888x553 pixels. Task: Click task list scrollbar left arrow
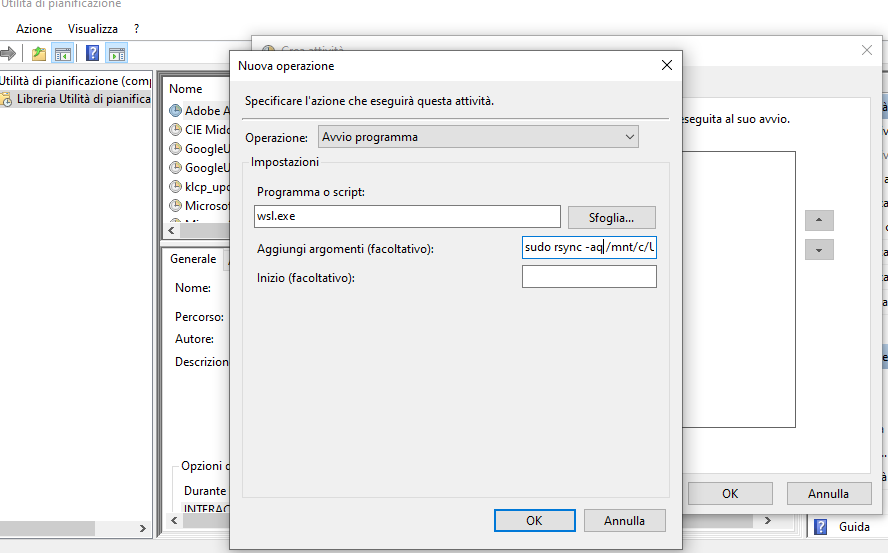click(x=172, y=231)
